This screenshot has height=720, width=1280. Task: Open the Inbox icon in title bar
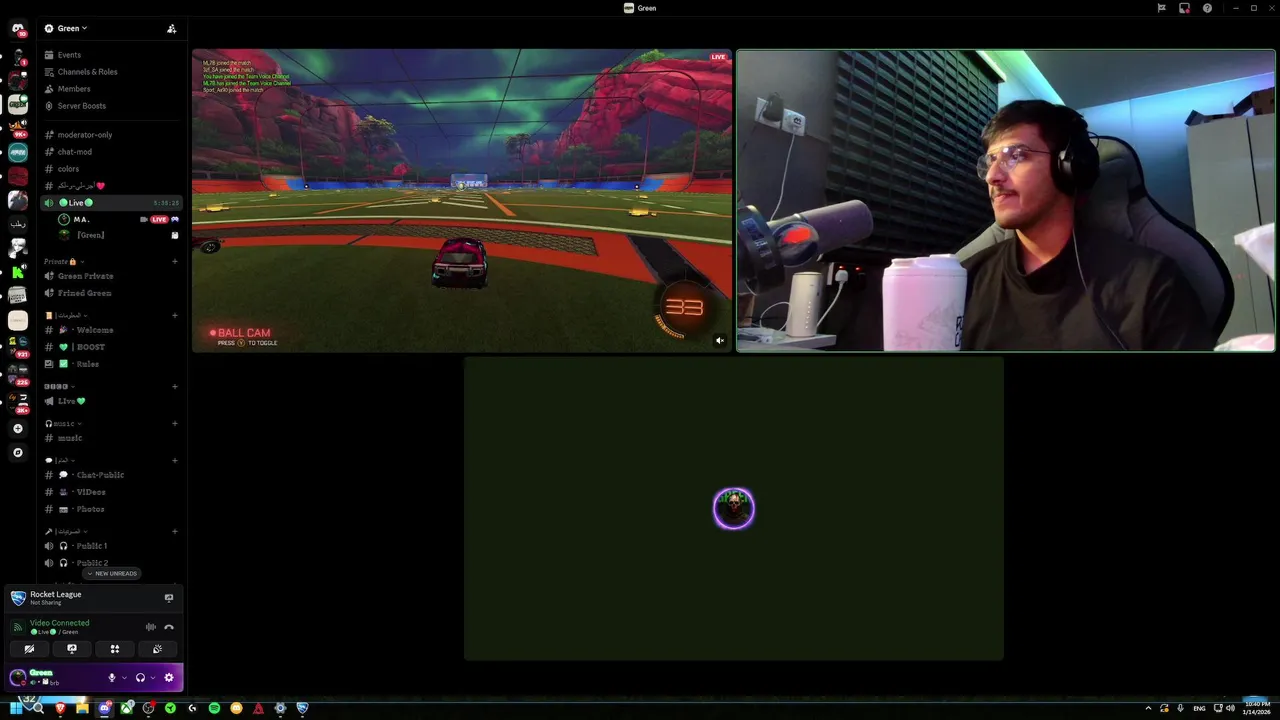[1184, 8]
